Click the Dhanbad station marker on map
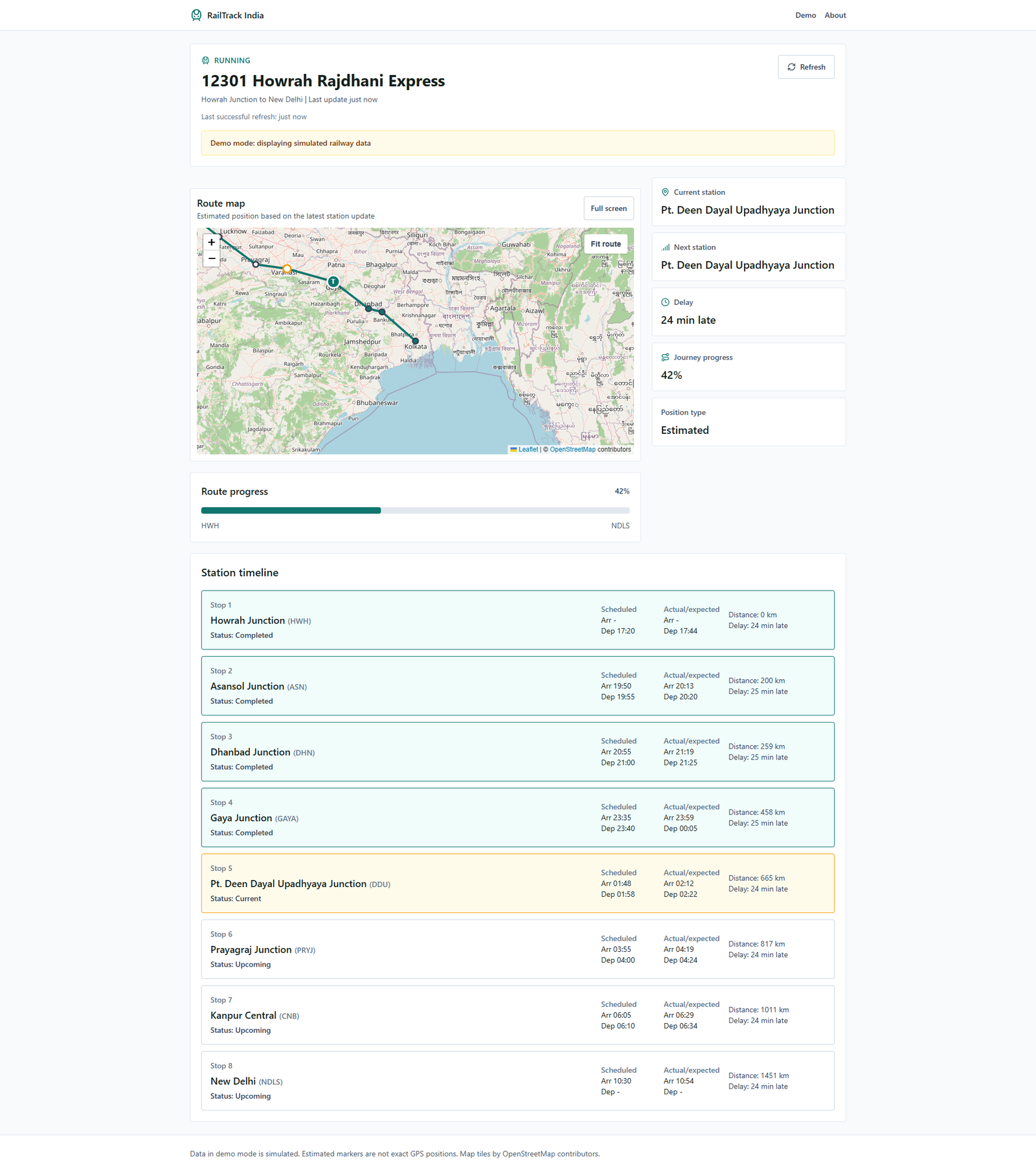Viewport: 1036px width, 1172px height. tap(368, 308)
